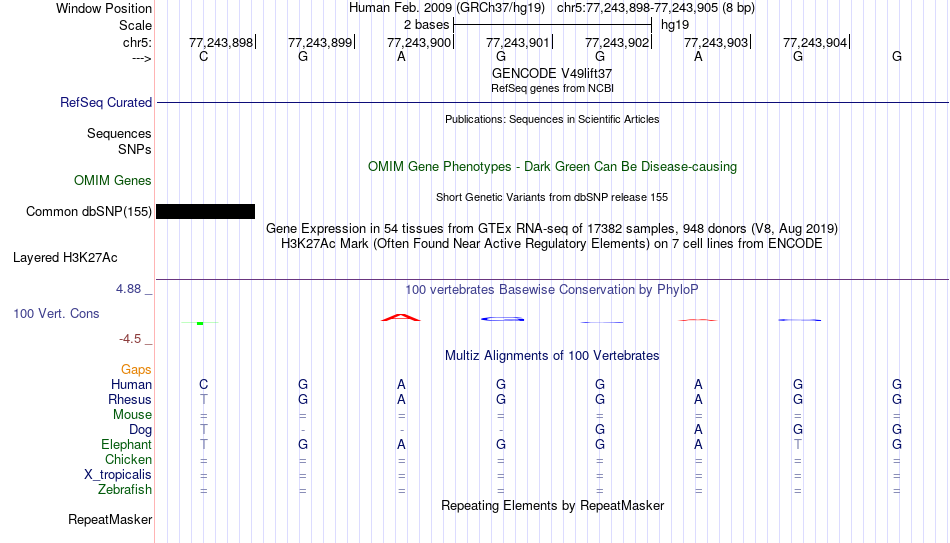Click the position label 77,243,902
The height and width of the screenshot is (543, 950).
[617, 42]
